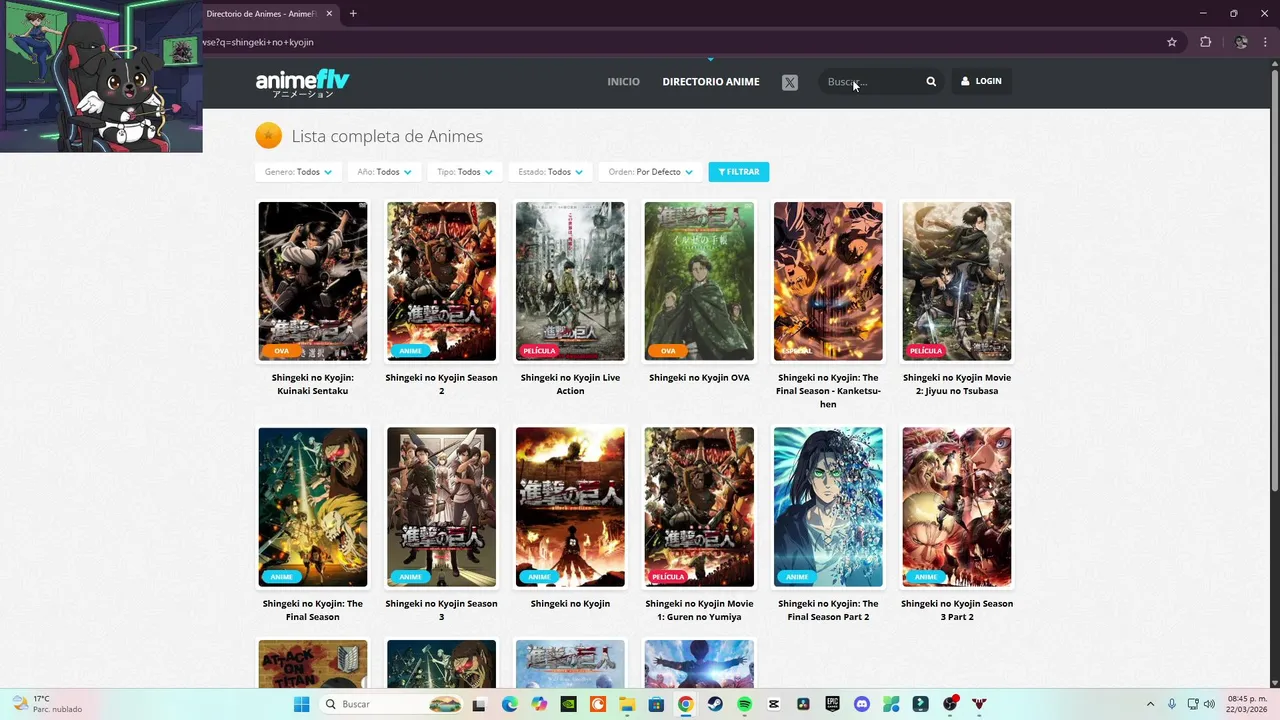Open Shingeki no Kyojin Season 3 Part 2 title

pos(957,610)
